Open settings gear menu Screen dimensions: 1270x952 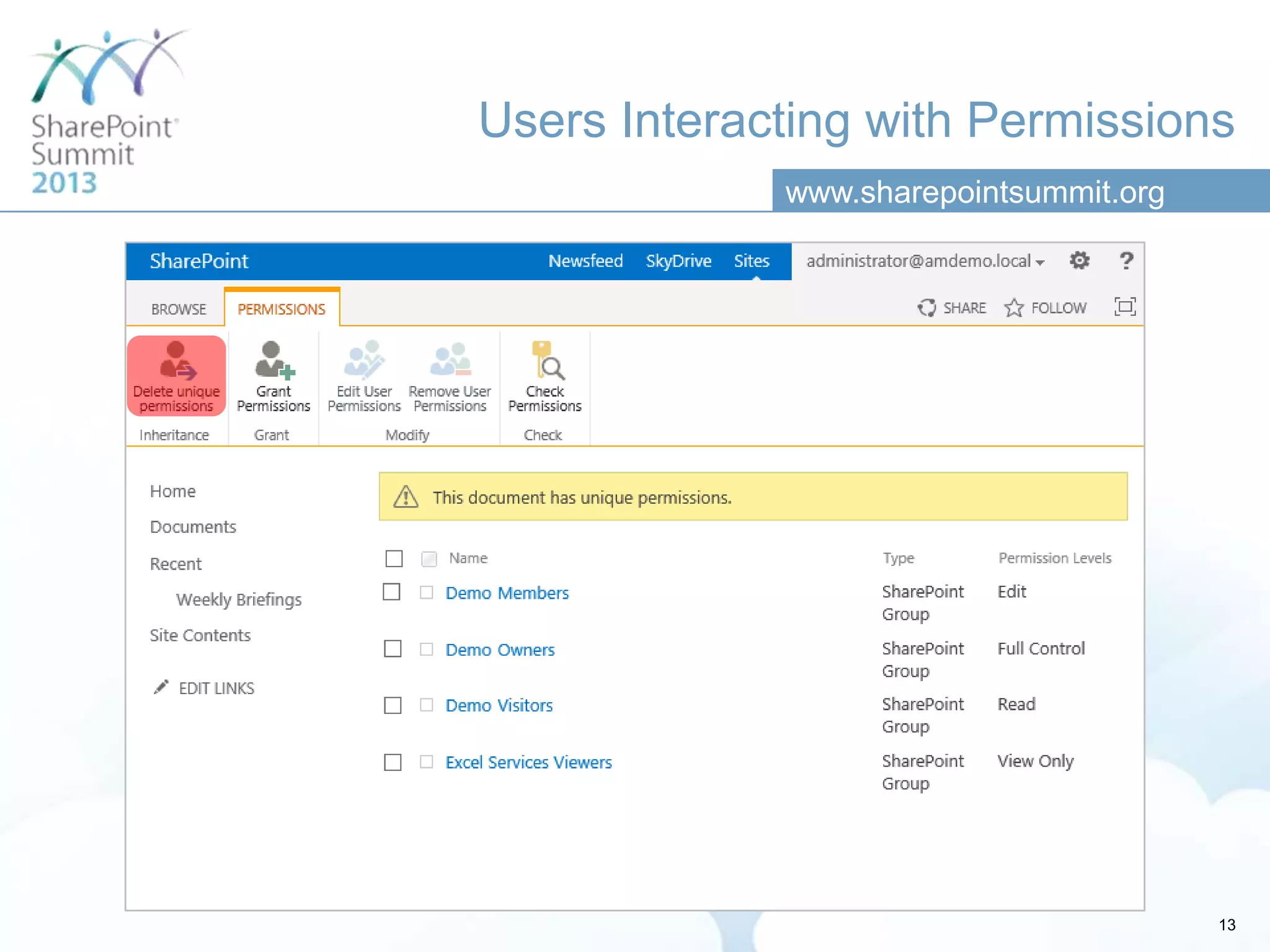[1080, 260]
